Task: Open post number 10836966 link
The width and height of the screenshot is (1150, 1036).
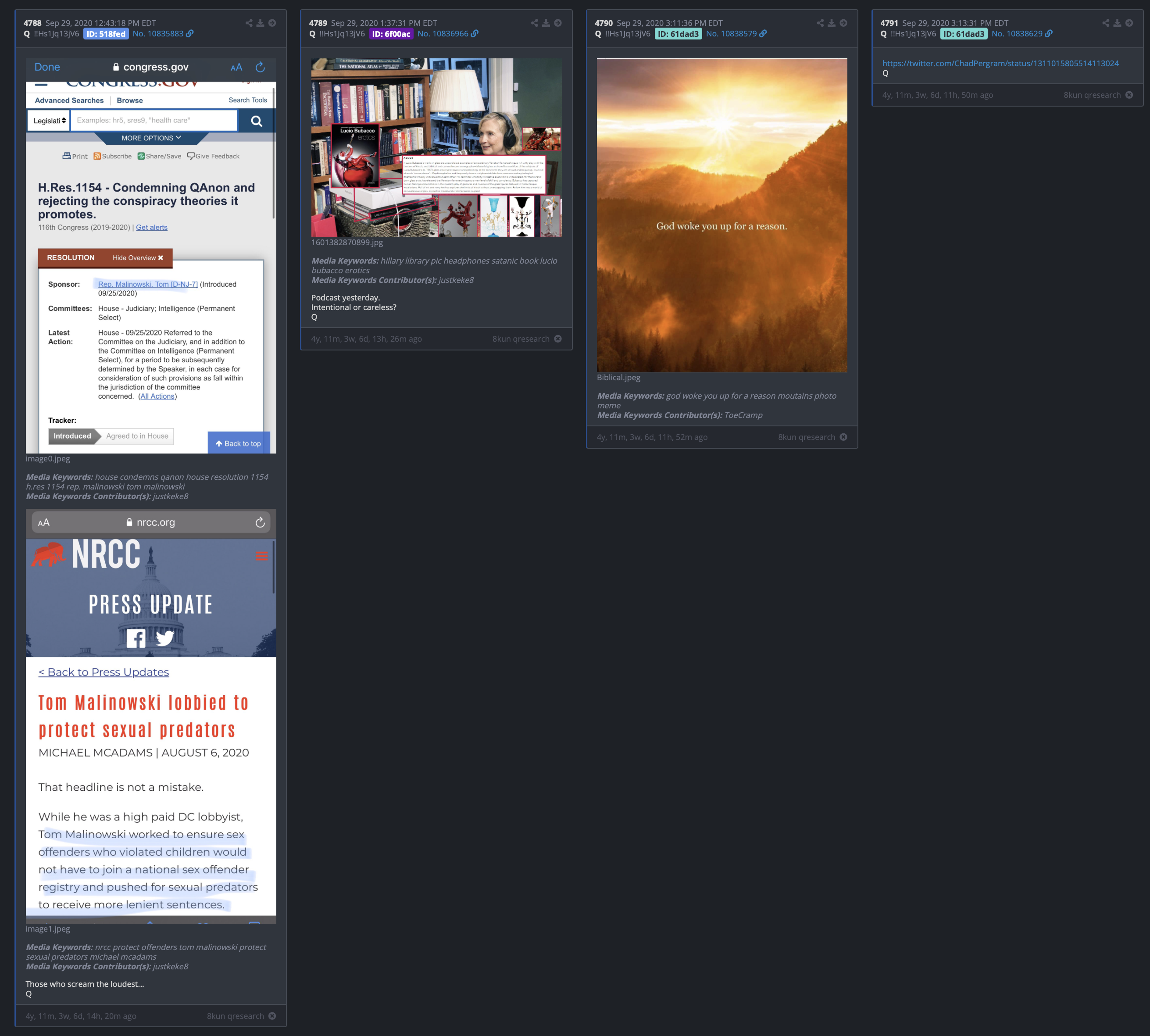Action: pyautogui.click(x=443, y=34)
